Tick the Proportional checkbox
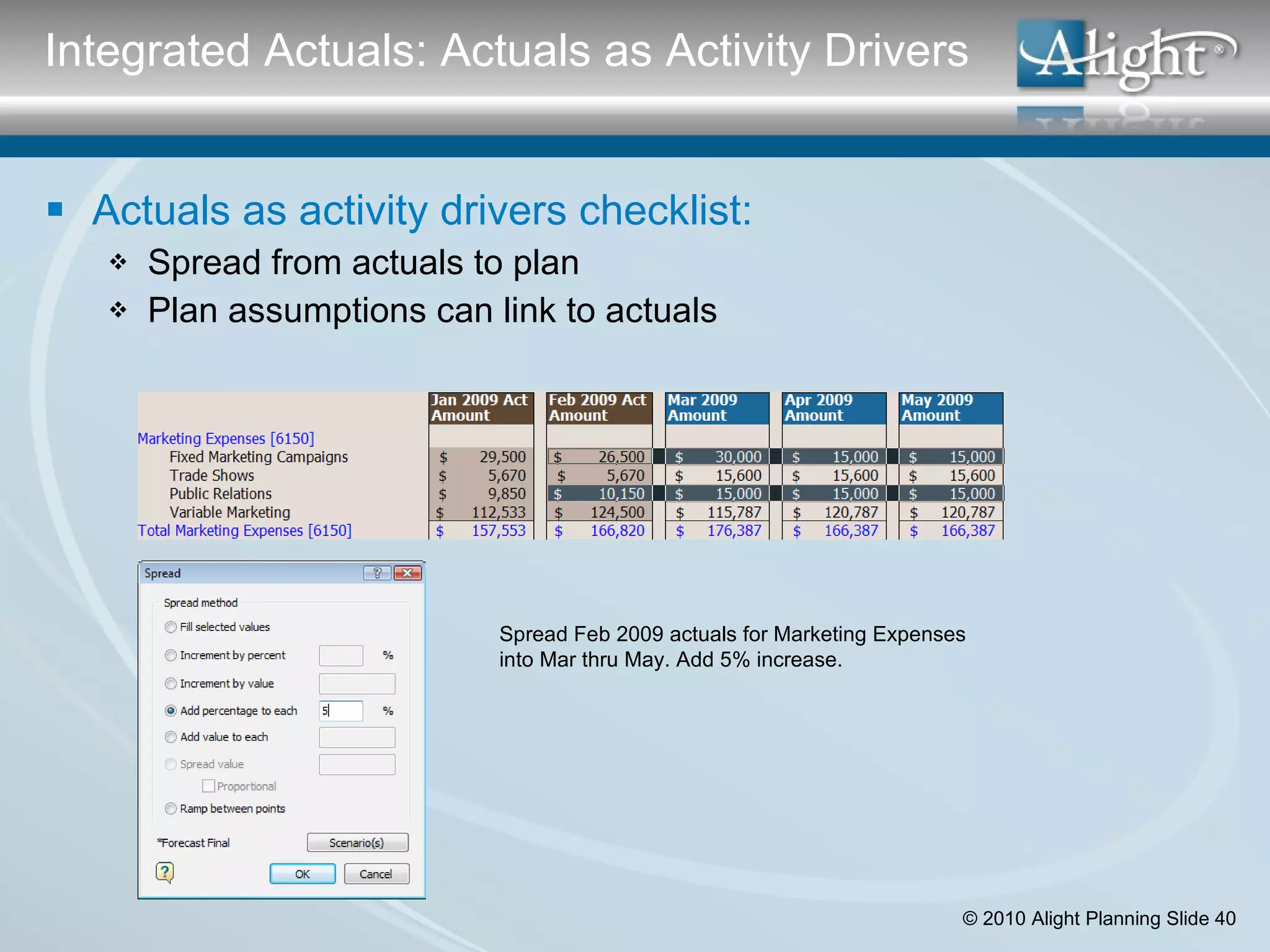Screen dimensions: 1270x952 208,786
